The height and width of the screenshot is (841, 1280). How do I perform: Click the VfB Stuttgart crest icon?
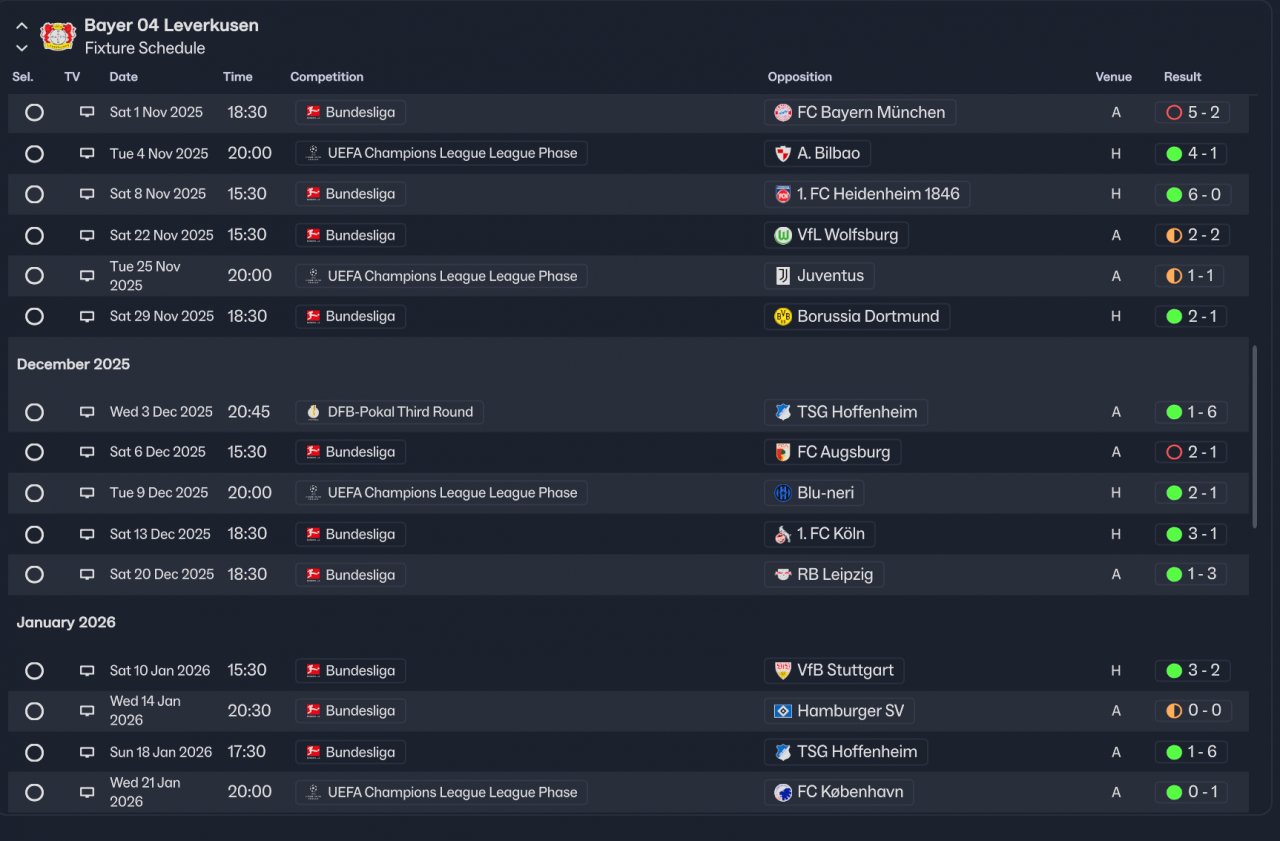click(x=783, y=670)
